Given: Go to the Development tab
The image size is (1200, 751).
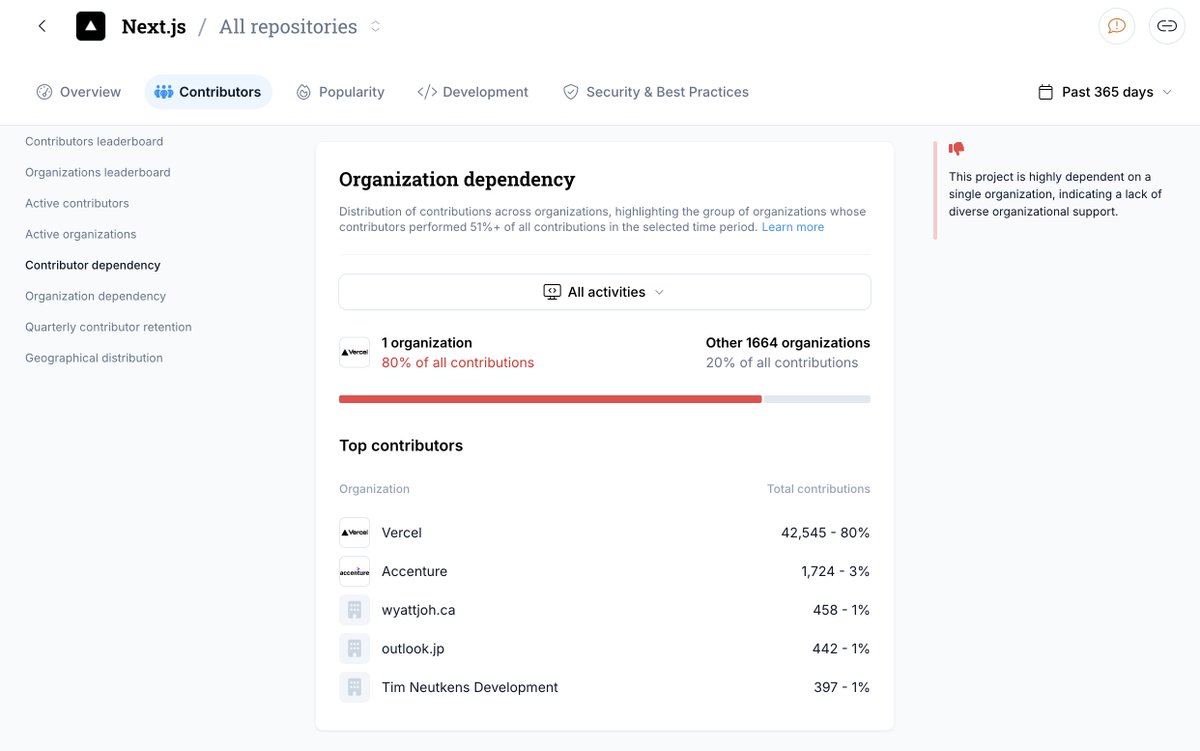Looking at the screenshot, I should 473,92.
